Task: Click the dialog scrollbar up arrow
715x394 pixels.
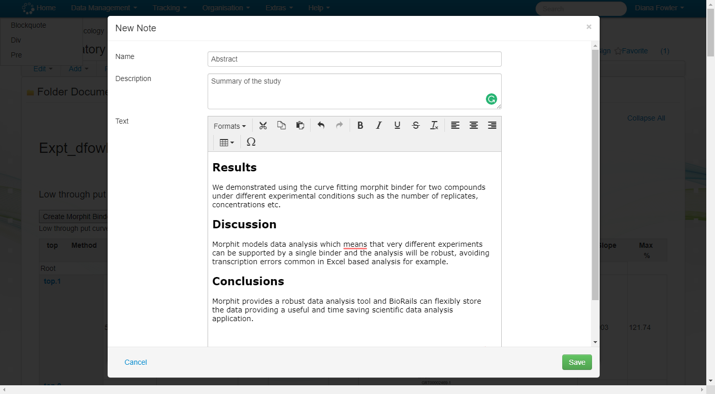Action: click(595, 46)
